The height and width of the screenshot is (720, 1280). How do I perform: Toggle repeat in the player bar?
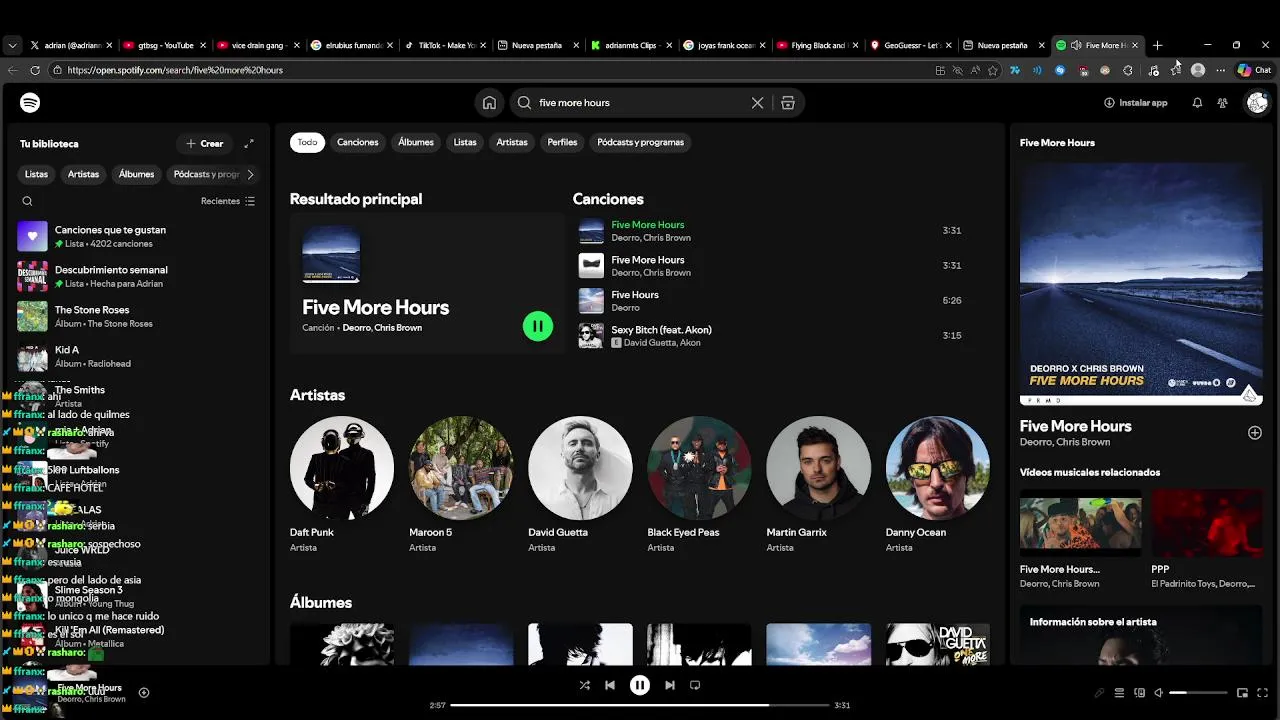695,685
